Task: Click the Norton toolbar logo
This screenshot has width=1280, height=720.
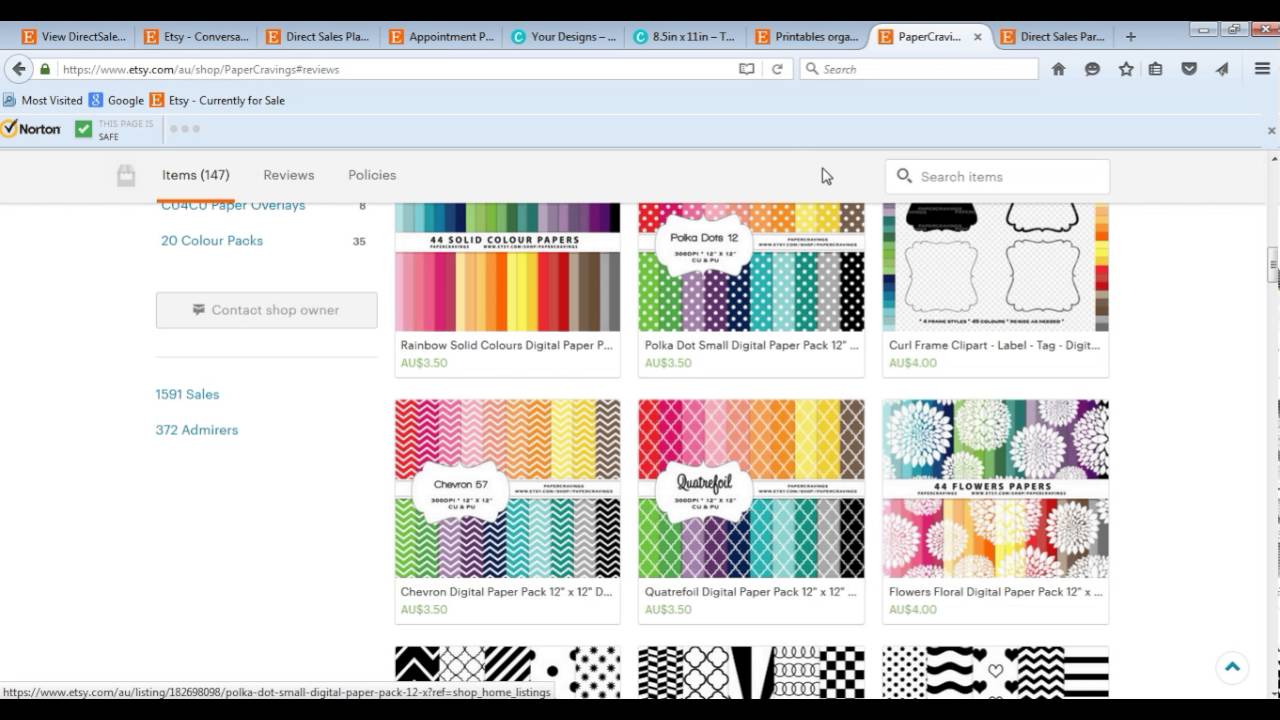Action: tap(31, 129)
